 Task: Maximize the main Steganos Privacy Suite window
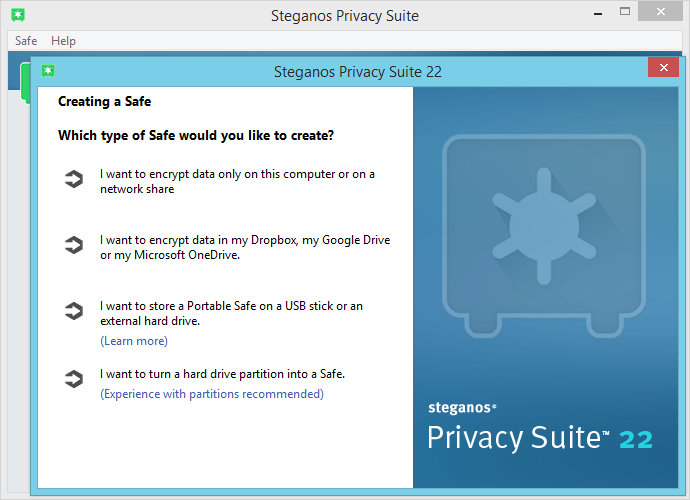625,13
